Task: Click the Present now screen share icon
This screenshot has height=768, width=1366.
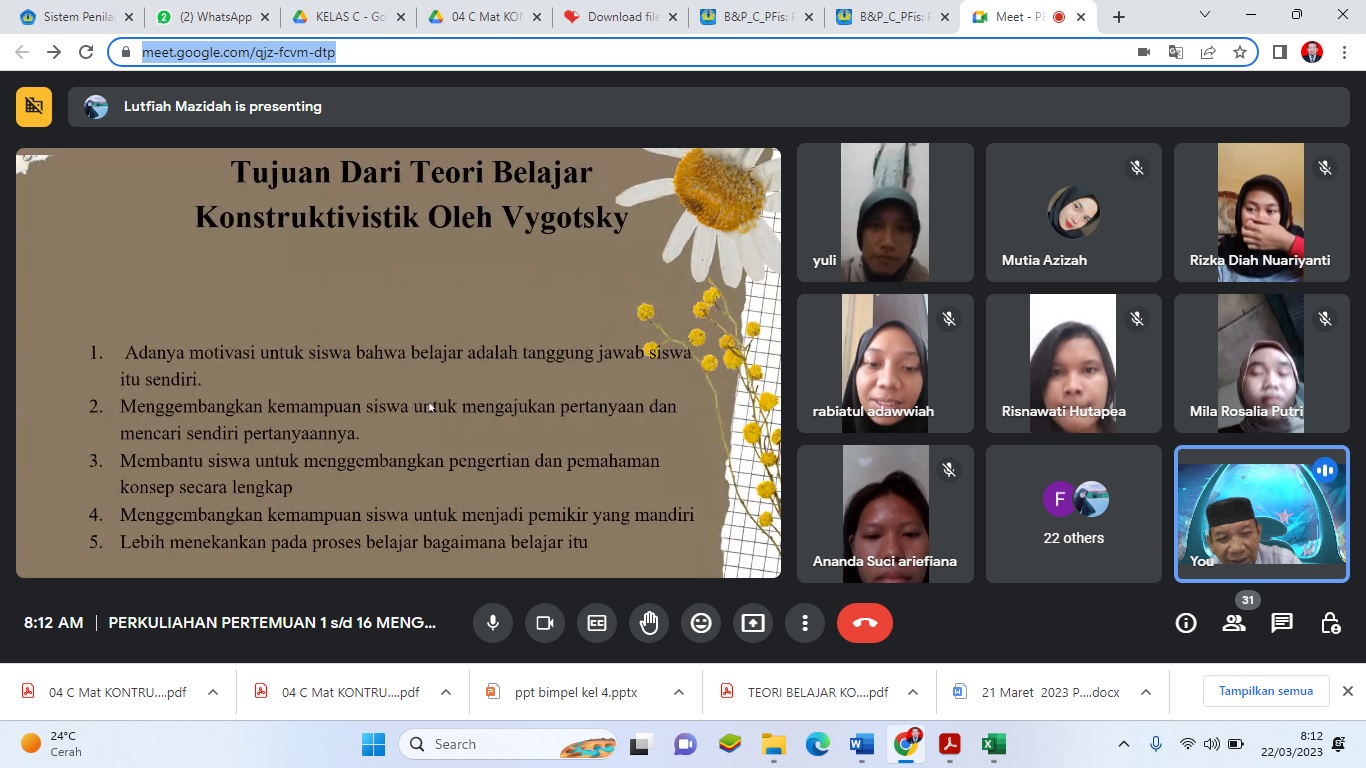Action: point(753,623)
